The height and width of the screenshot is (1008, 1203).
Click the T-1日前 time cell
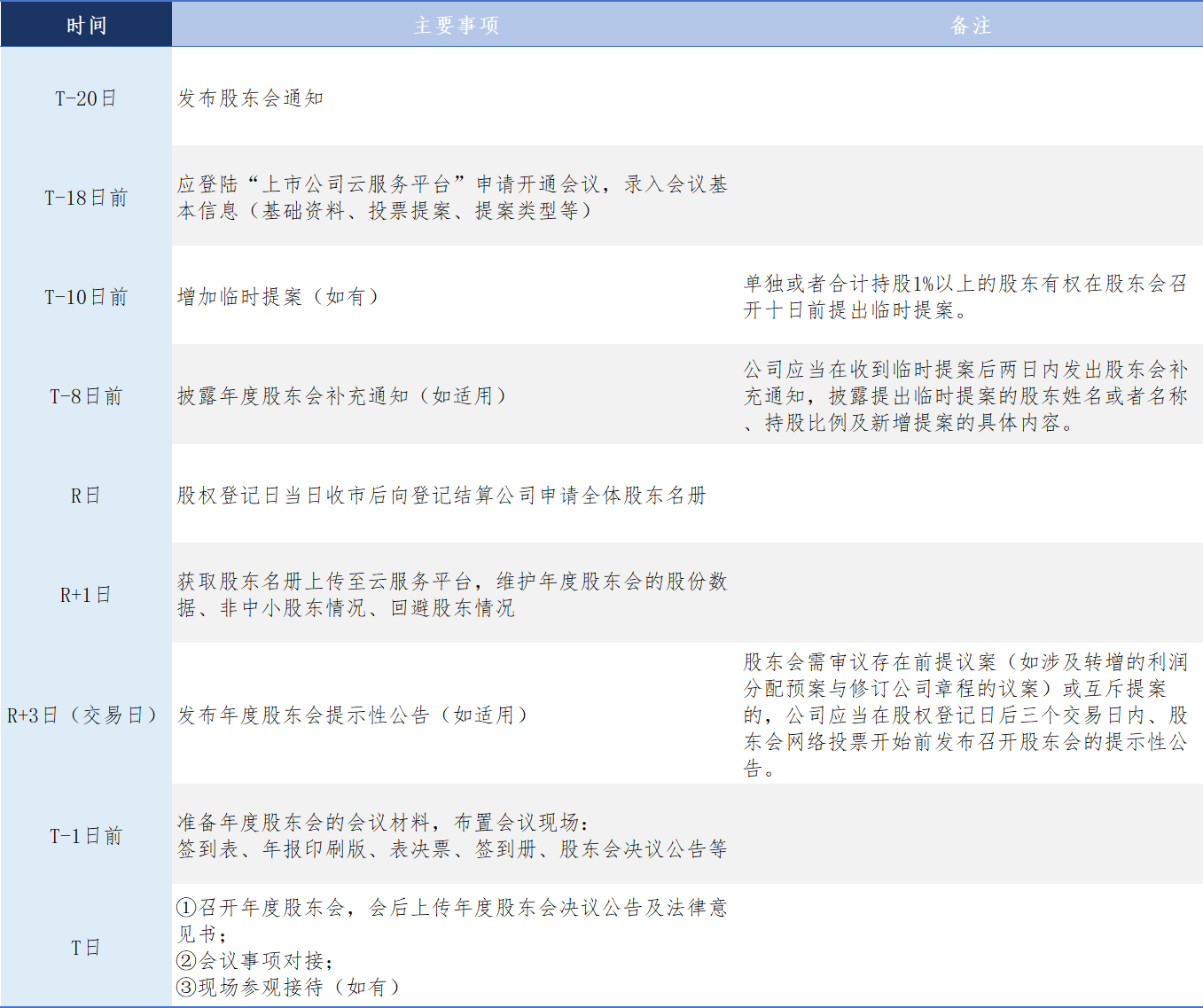(x=86, y=836)
